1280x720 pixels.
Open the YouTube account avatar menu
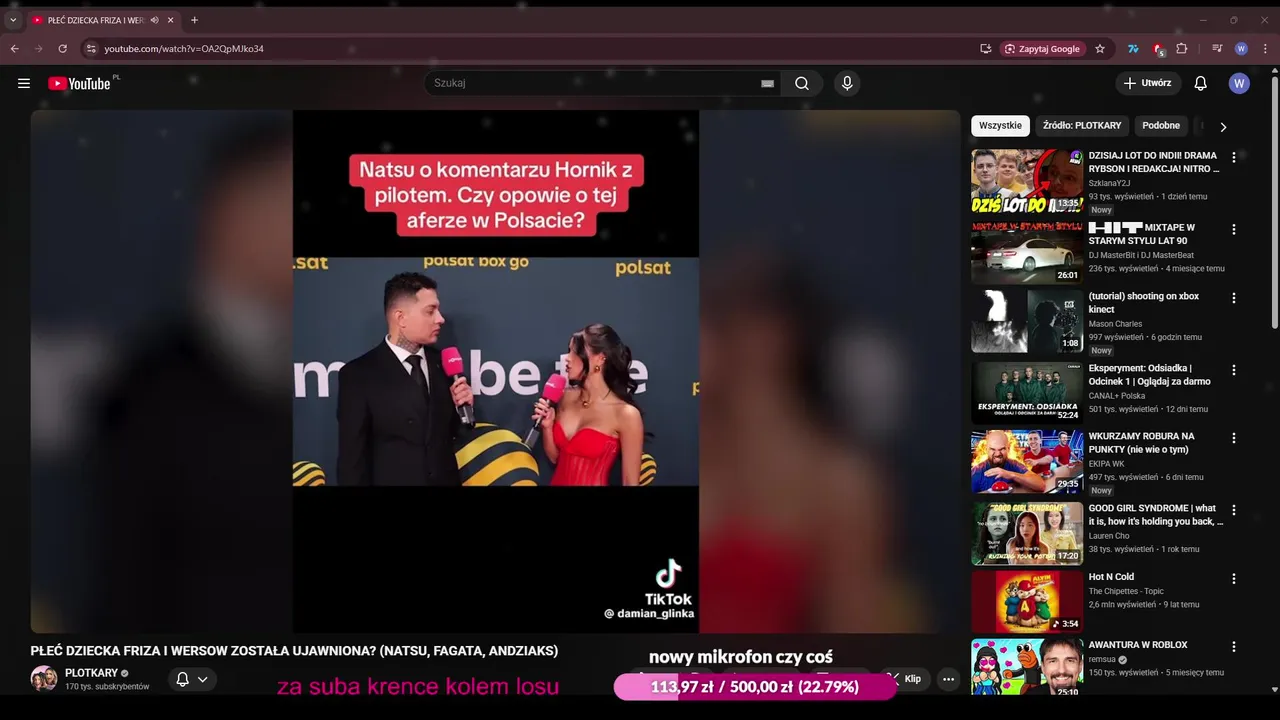[1239, 83]
